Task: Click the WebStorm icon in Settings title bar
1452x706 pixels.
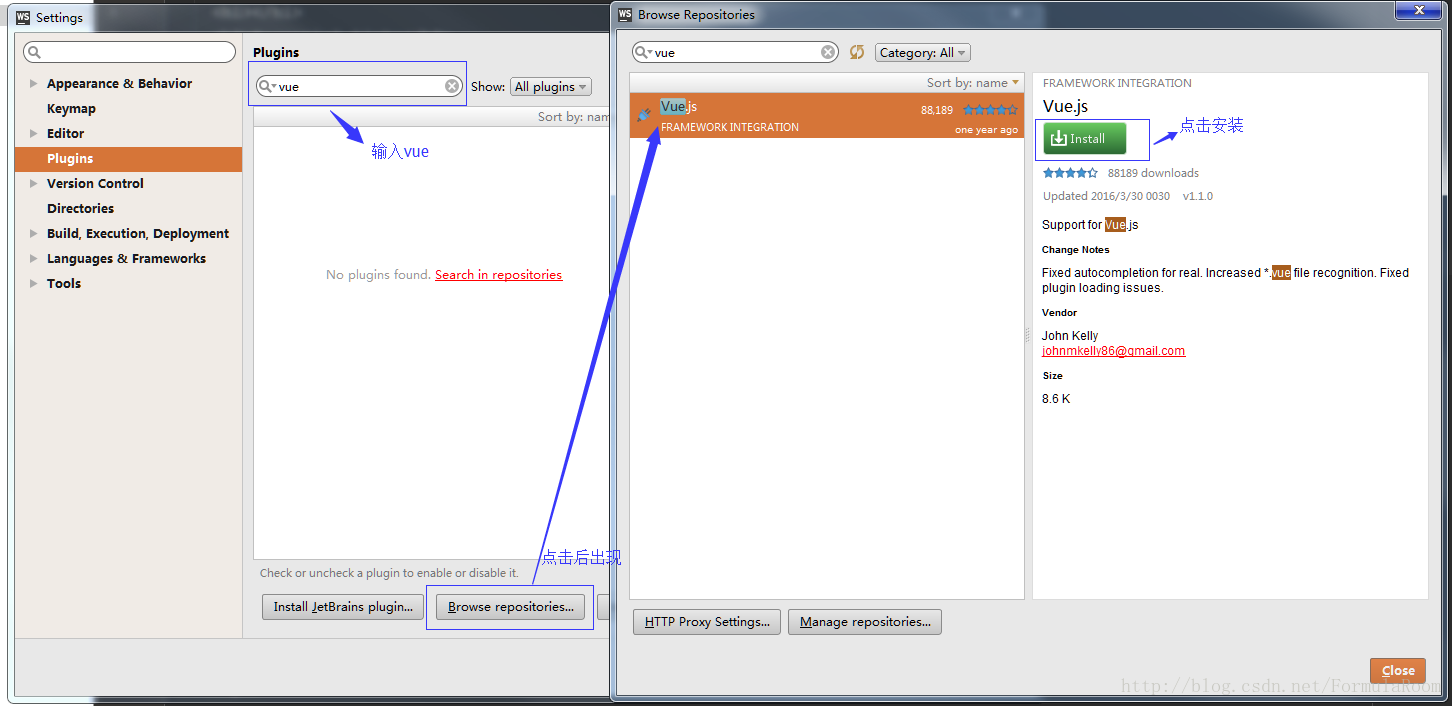Action: tap(23, 18)
